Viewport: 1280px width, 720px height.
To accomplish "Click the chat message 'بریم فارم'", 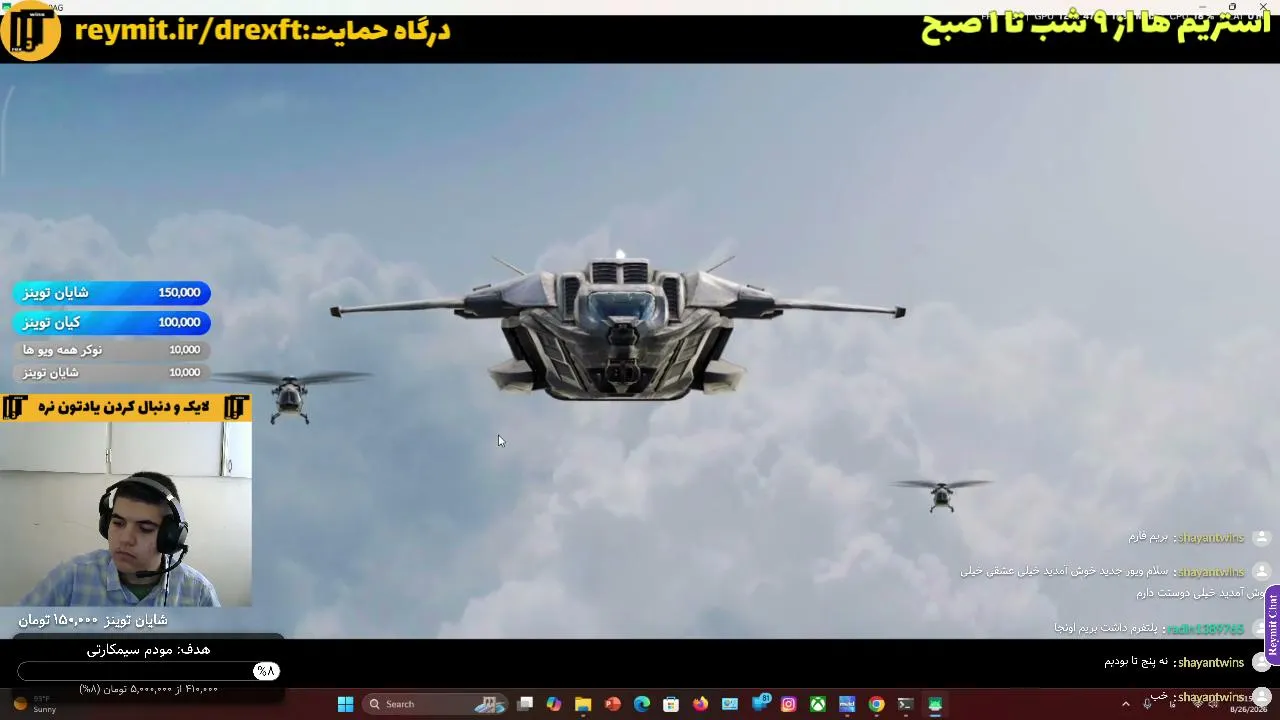I will point(1149,537).
